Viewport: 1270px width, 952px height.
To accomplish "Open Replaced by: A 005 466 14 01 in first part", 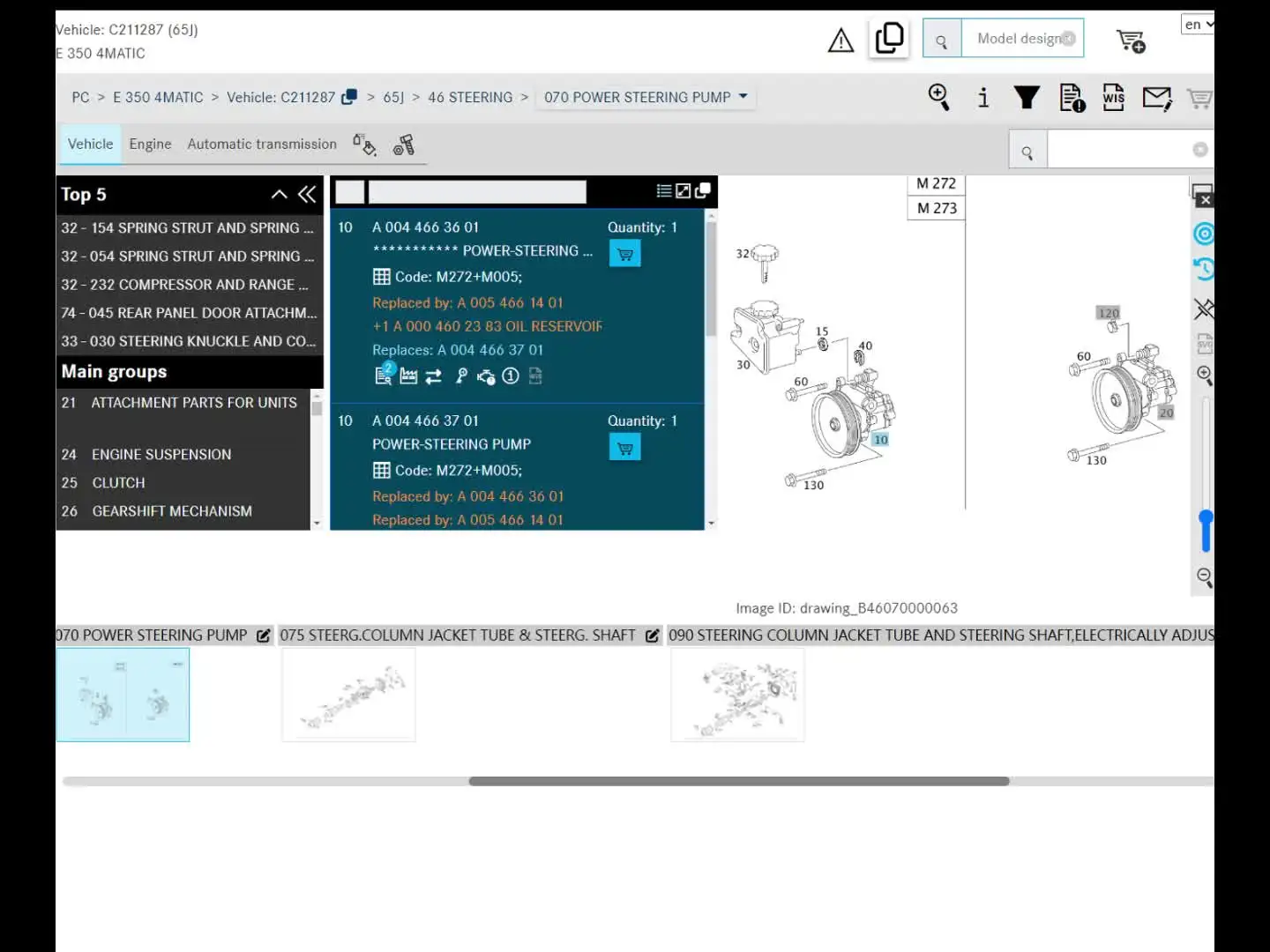I will tap(467, 302).
